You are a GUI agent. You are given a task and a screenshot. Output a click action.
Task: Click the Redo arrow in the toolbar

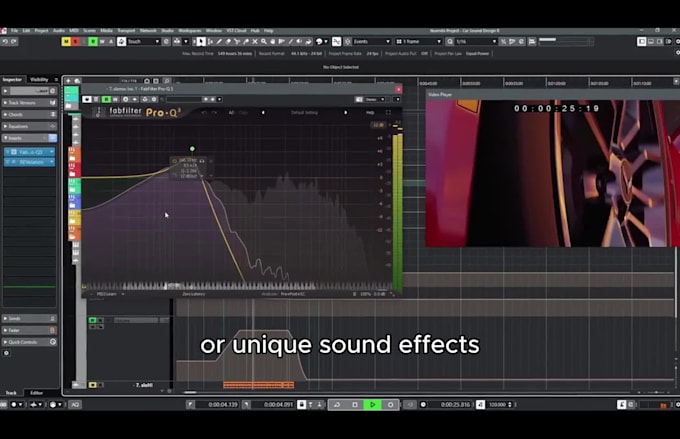pyautogui.click(x=14, y=42)
